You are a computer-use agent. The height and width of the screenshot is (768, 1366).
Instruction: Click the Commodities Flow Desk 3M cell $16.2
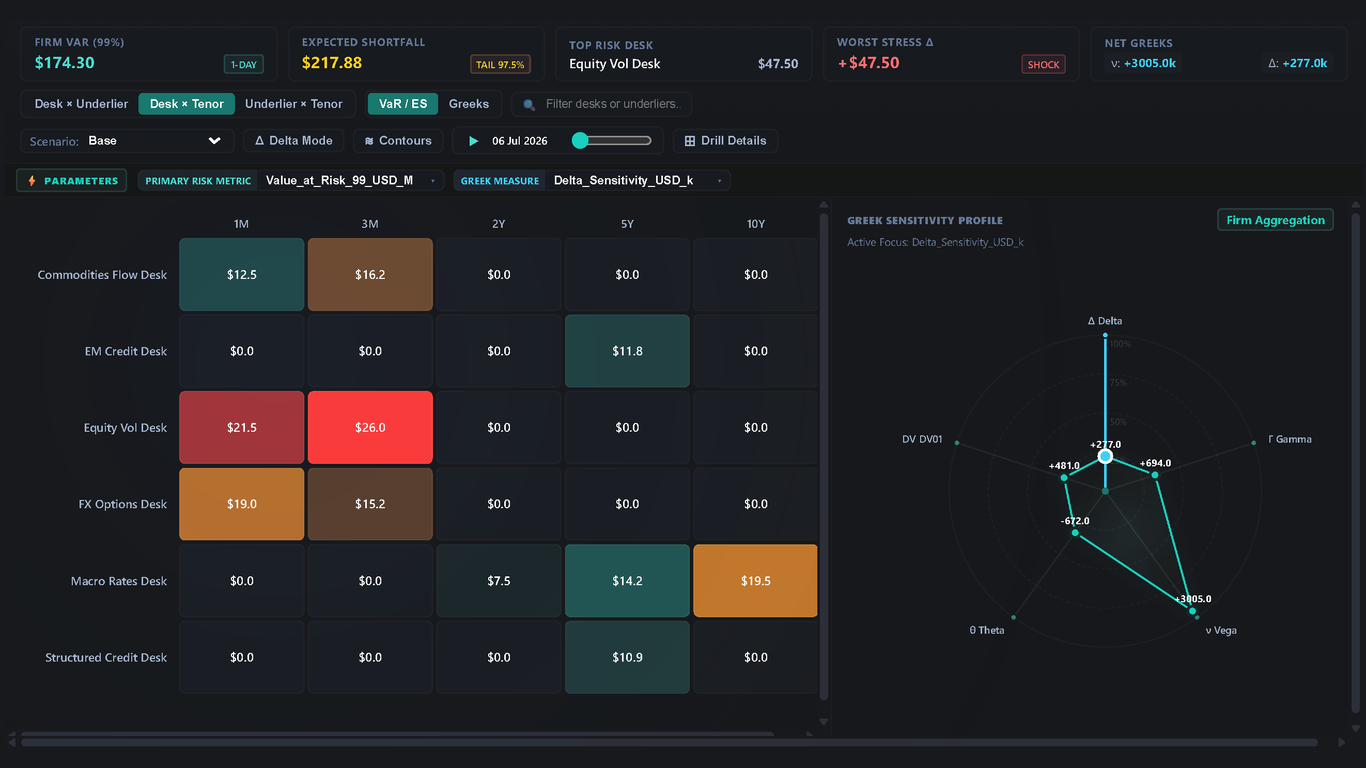click(x=370, y=274)
